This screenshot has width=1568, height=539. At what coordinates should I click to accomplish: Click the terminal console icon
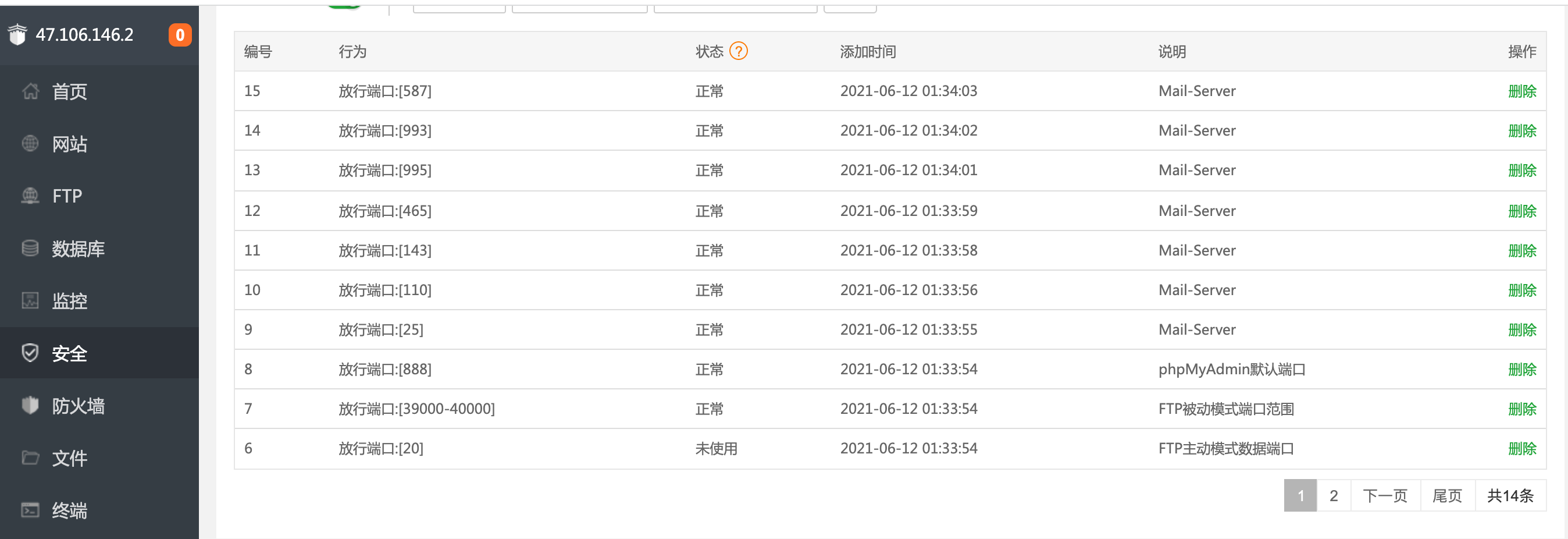click(30, 510)
